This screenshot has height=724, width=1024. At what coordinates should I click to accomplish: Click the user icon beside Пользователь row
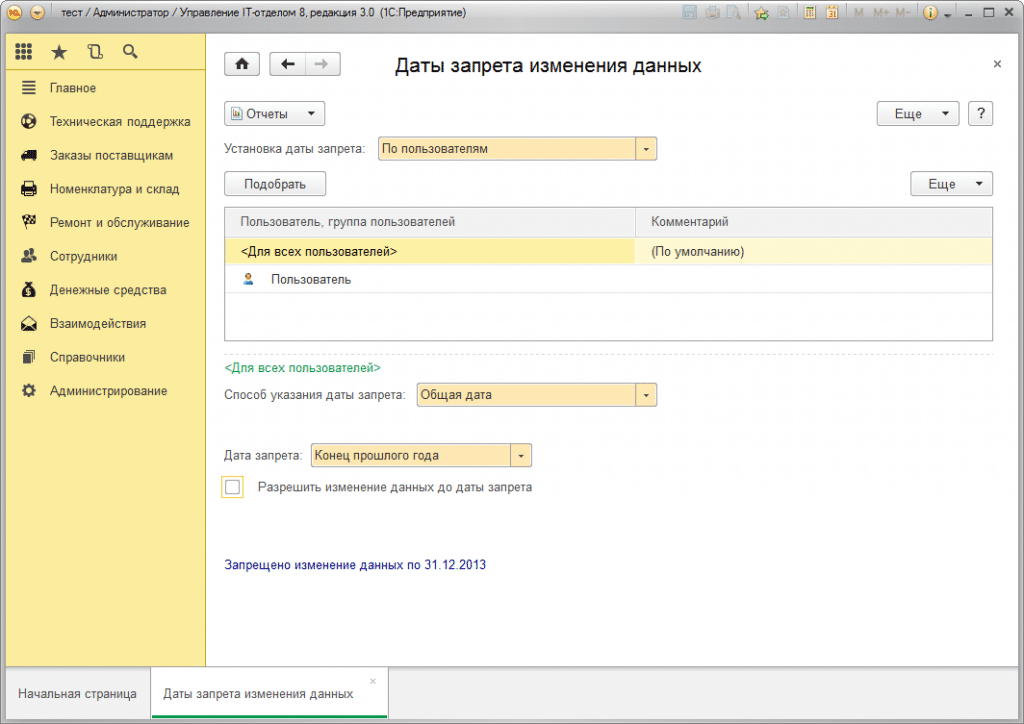point(248,279)
